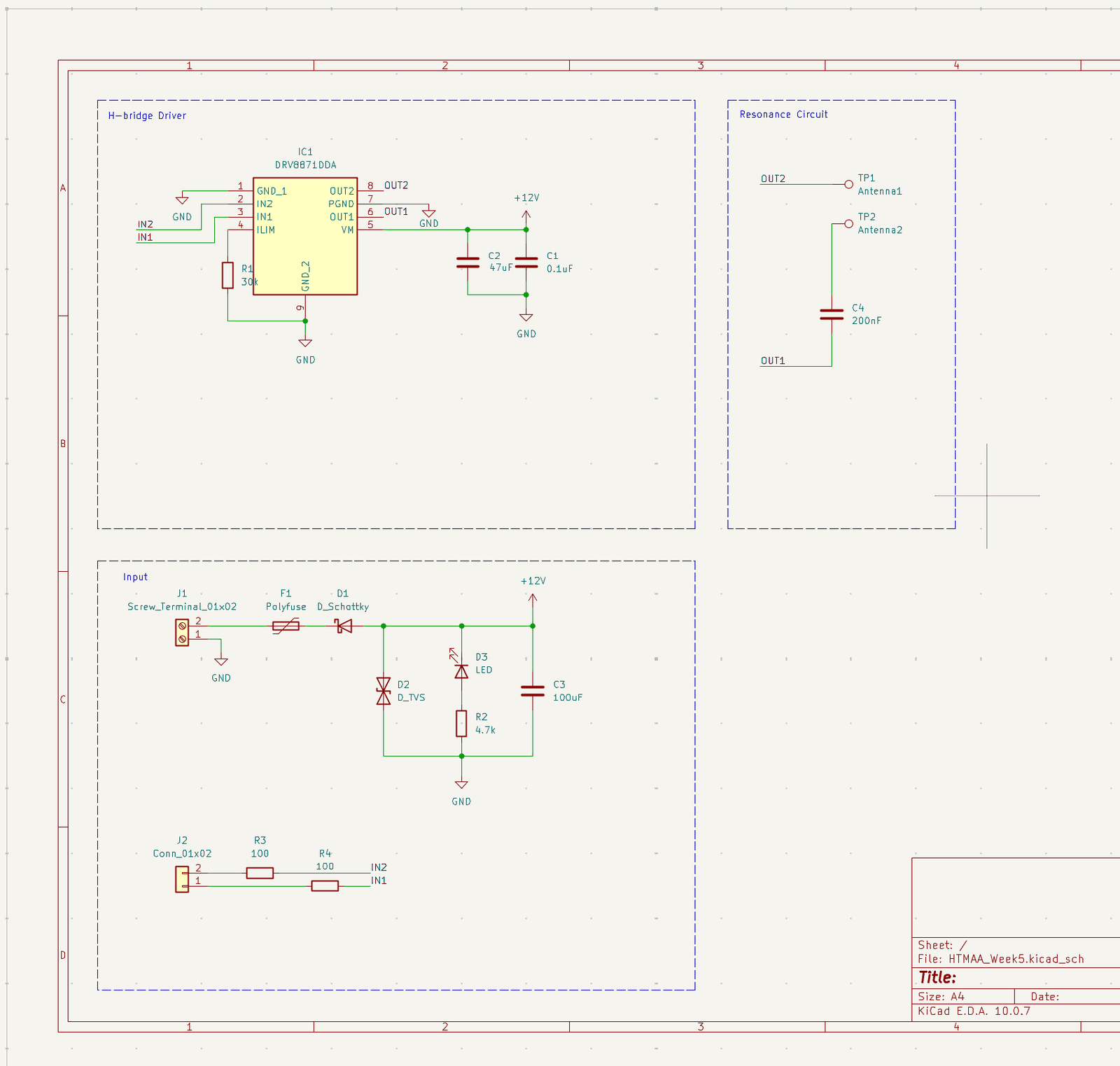This screenshot has width=1120, height=1066.
Task: Click the '47uF' value text
Action: pos(500,267)
